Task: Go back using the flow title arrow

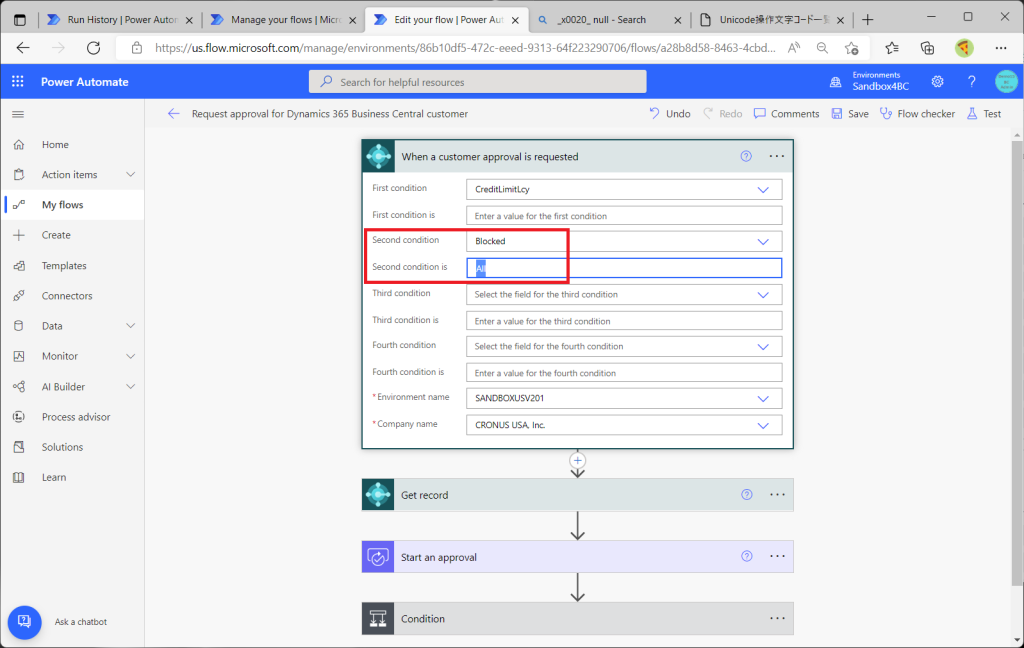Action: 173,114
